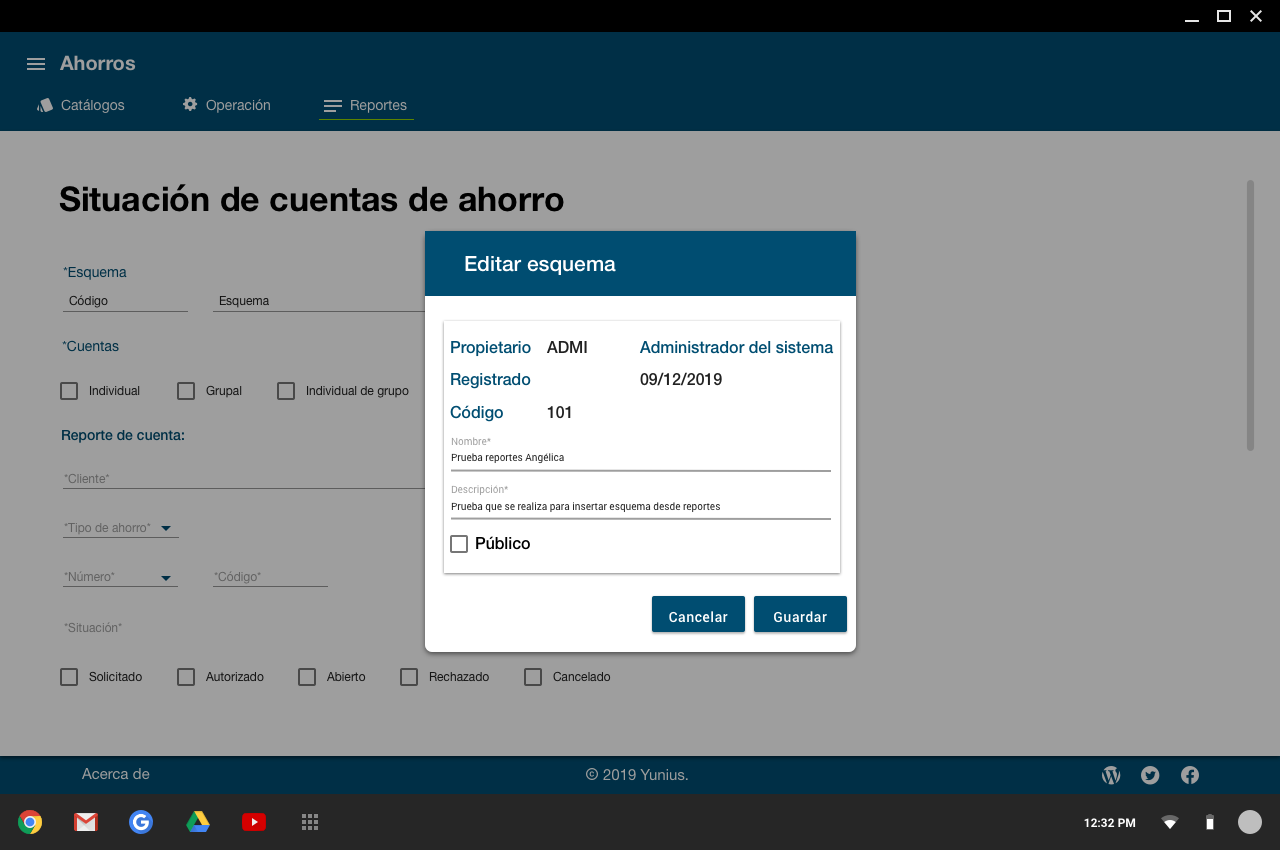
Task: Open the Facebook link in footer
Action: [1190, 775]
